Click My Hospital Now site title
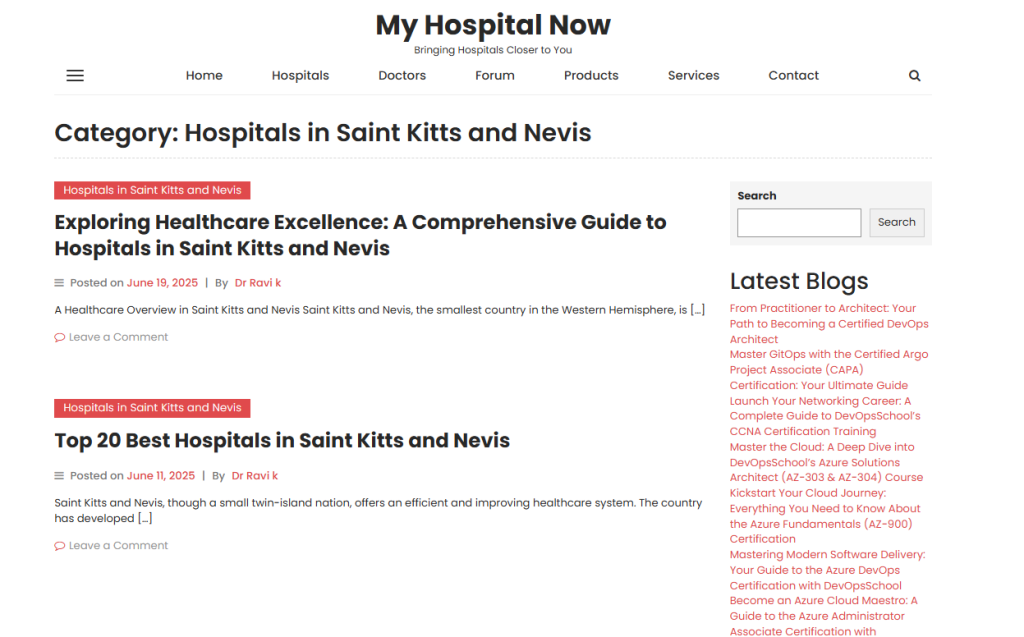This screenshot has width=1024, height=637. coord(493,25)
